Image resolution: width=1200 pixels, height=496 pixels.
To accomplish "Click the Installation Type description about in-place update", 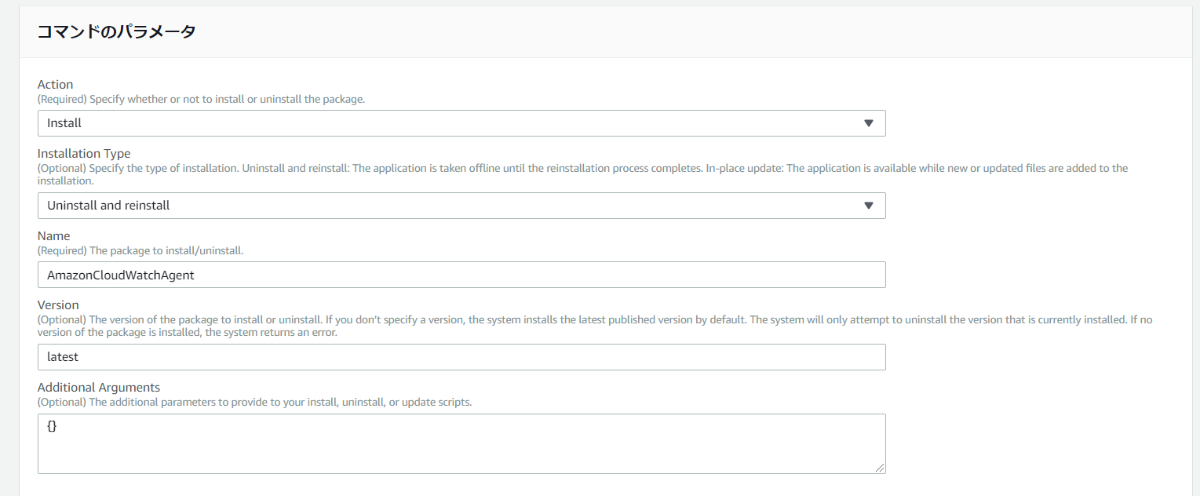I will click(583, 175).
